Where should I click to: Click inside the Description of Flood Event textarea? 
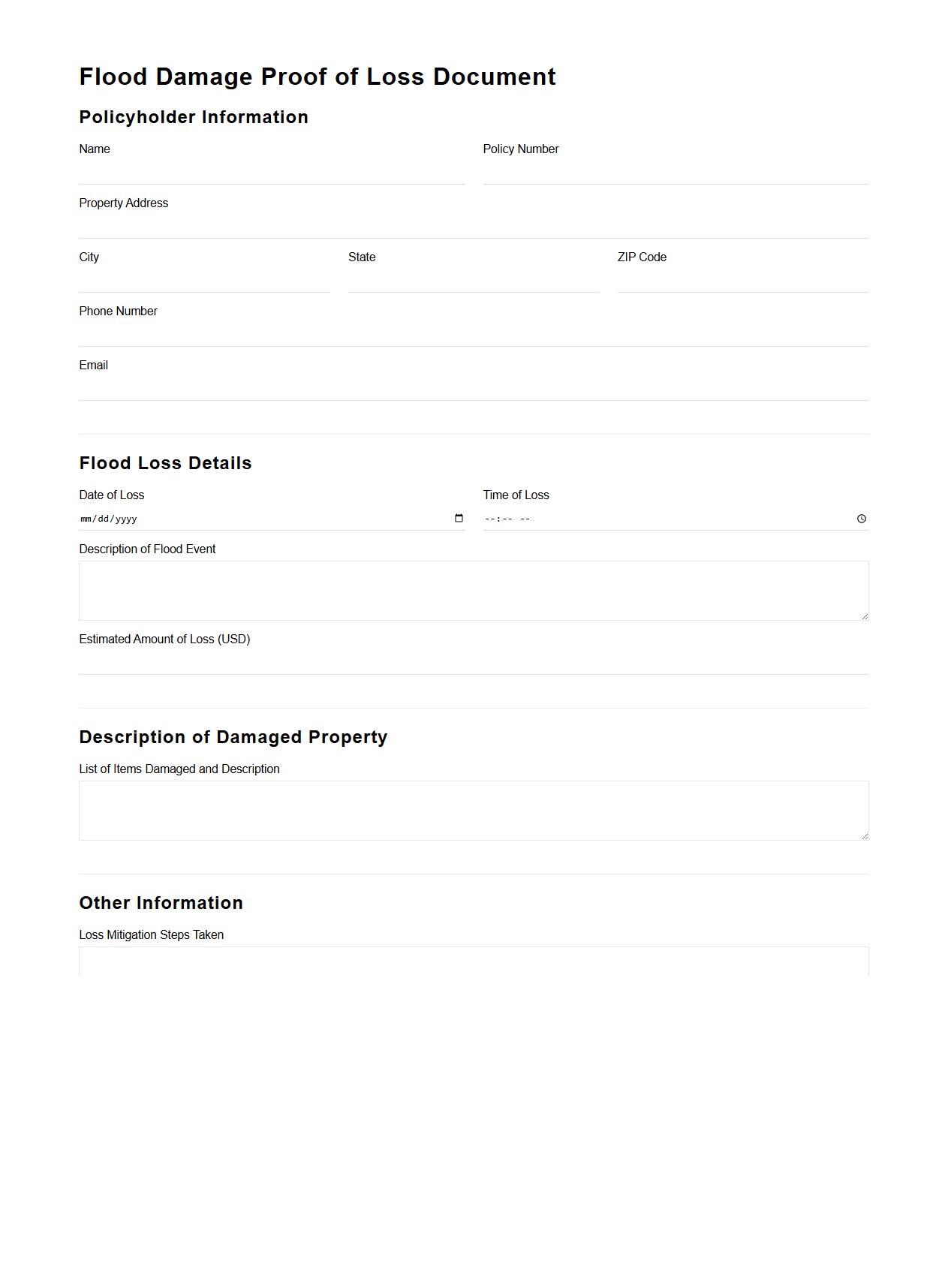pos(473,589)
